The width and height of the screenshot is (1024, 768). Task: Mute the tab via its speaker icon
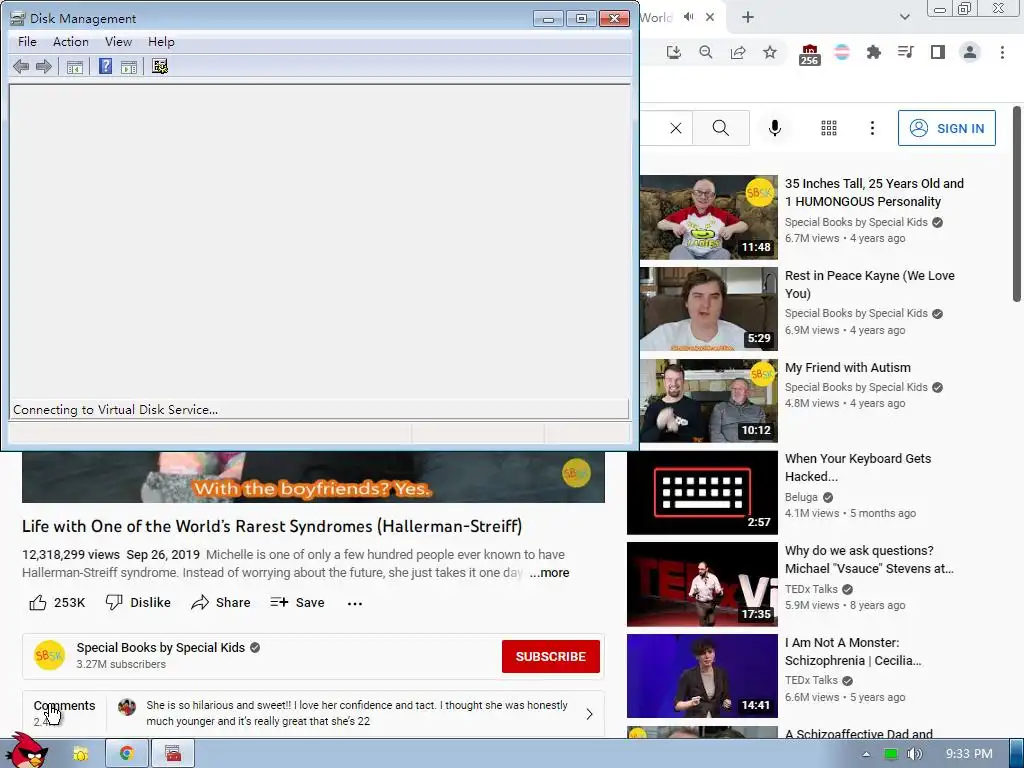tap(688, 17)
